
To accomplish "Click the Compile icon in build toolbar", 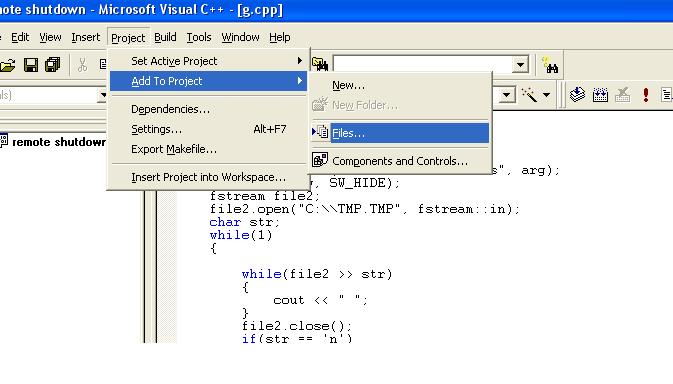I will pyautogui.click(x=578, y=94).
